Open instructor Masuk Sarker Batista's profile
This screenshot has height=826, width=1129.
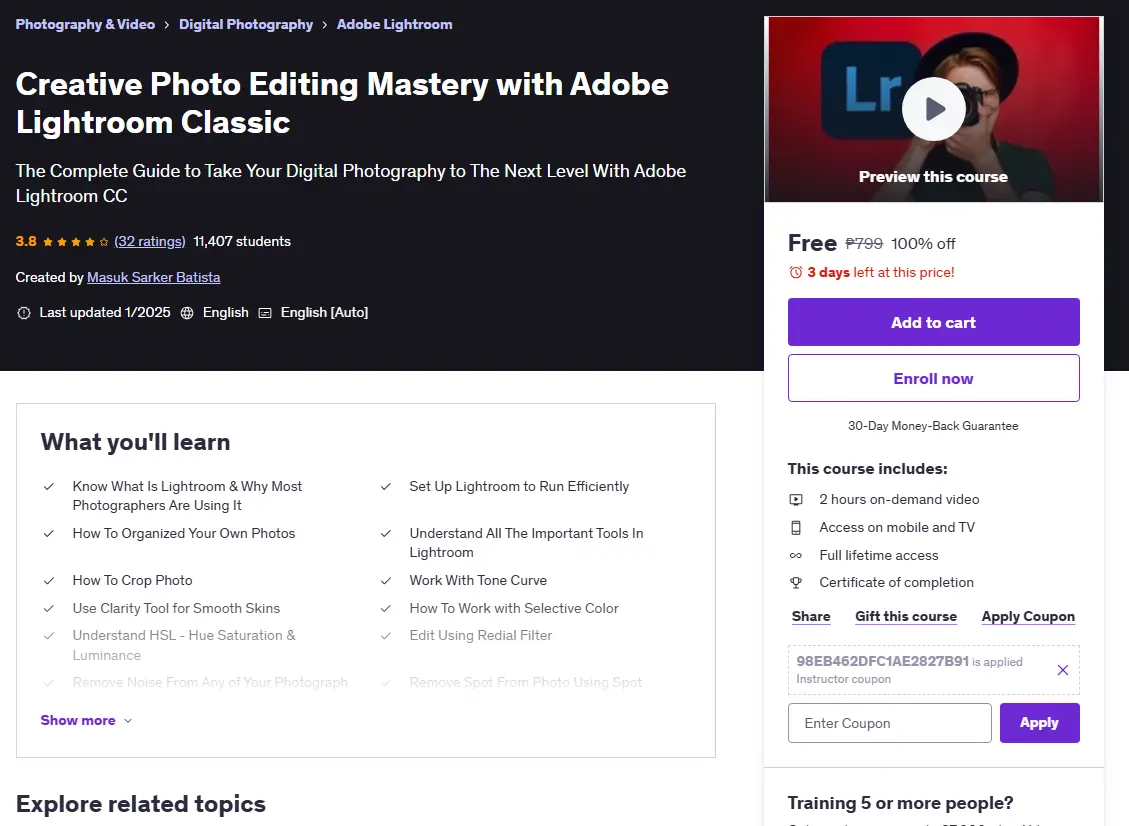tap(153, 277)
